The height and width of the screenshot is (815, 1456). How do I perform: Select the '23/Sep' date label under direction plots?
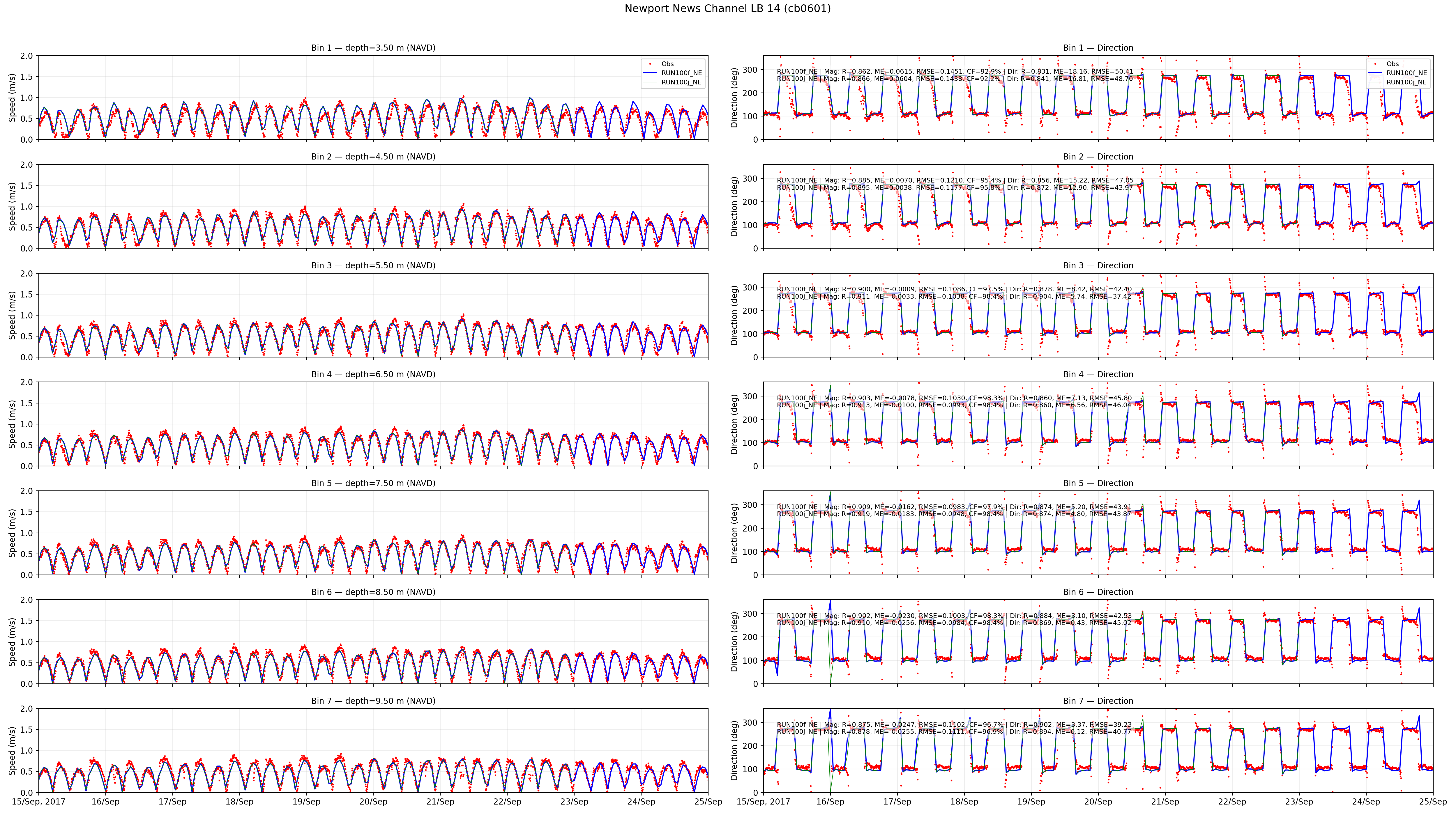1299,802
